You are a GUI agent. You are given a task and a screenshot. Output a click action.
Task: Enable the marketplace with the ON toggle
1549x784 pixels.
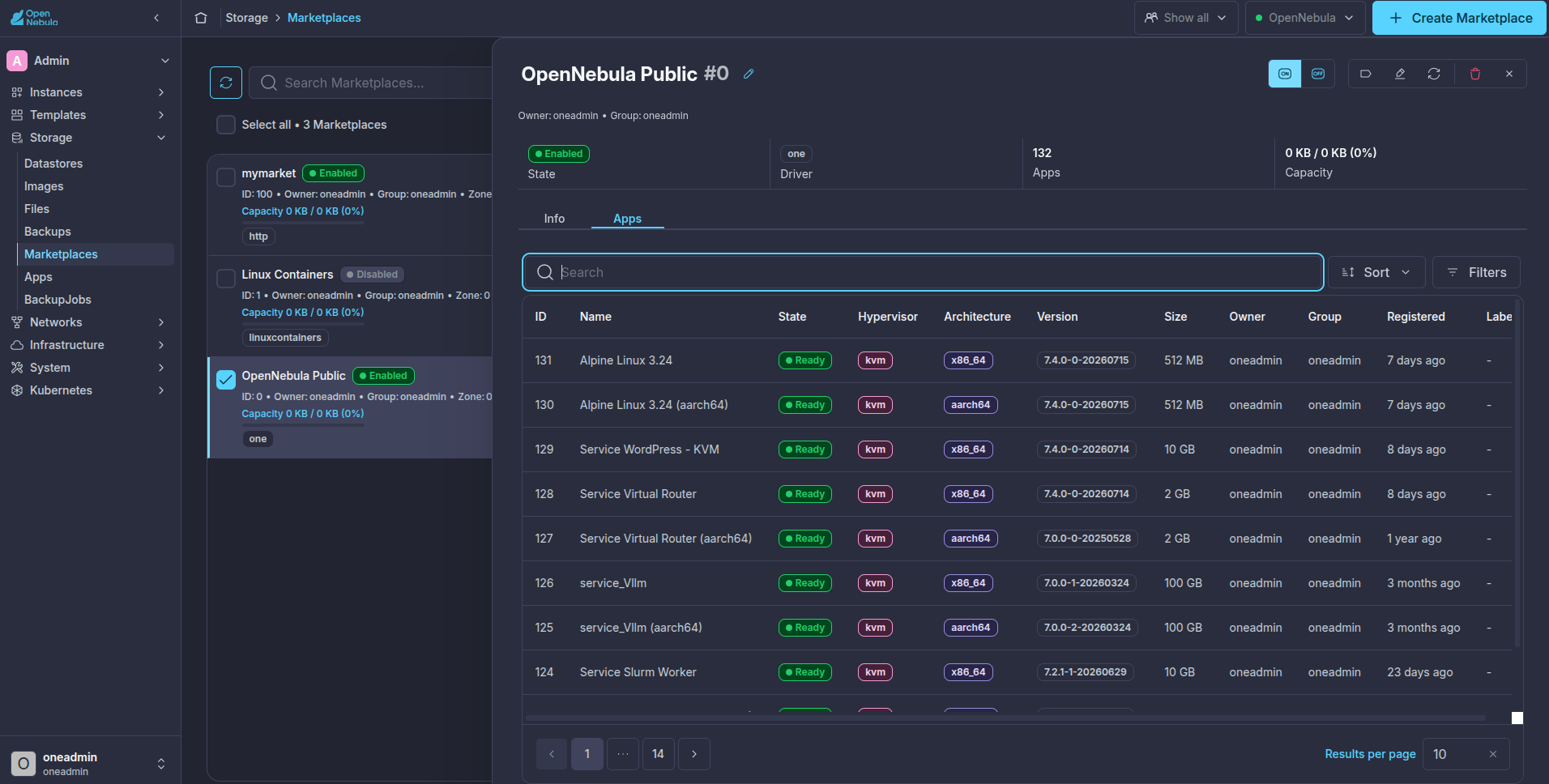[1285, 74]
